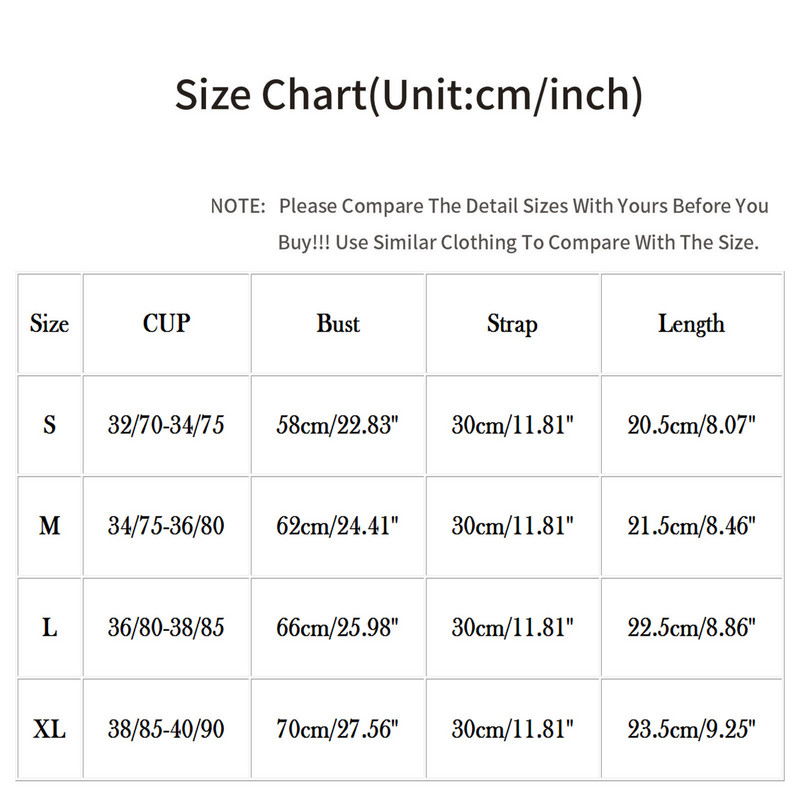The width and height of the screenshot is (800, 800).
Task: Click the 32/70-34/75 cup cell
Action: coord(166,425)
